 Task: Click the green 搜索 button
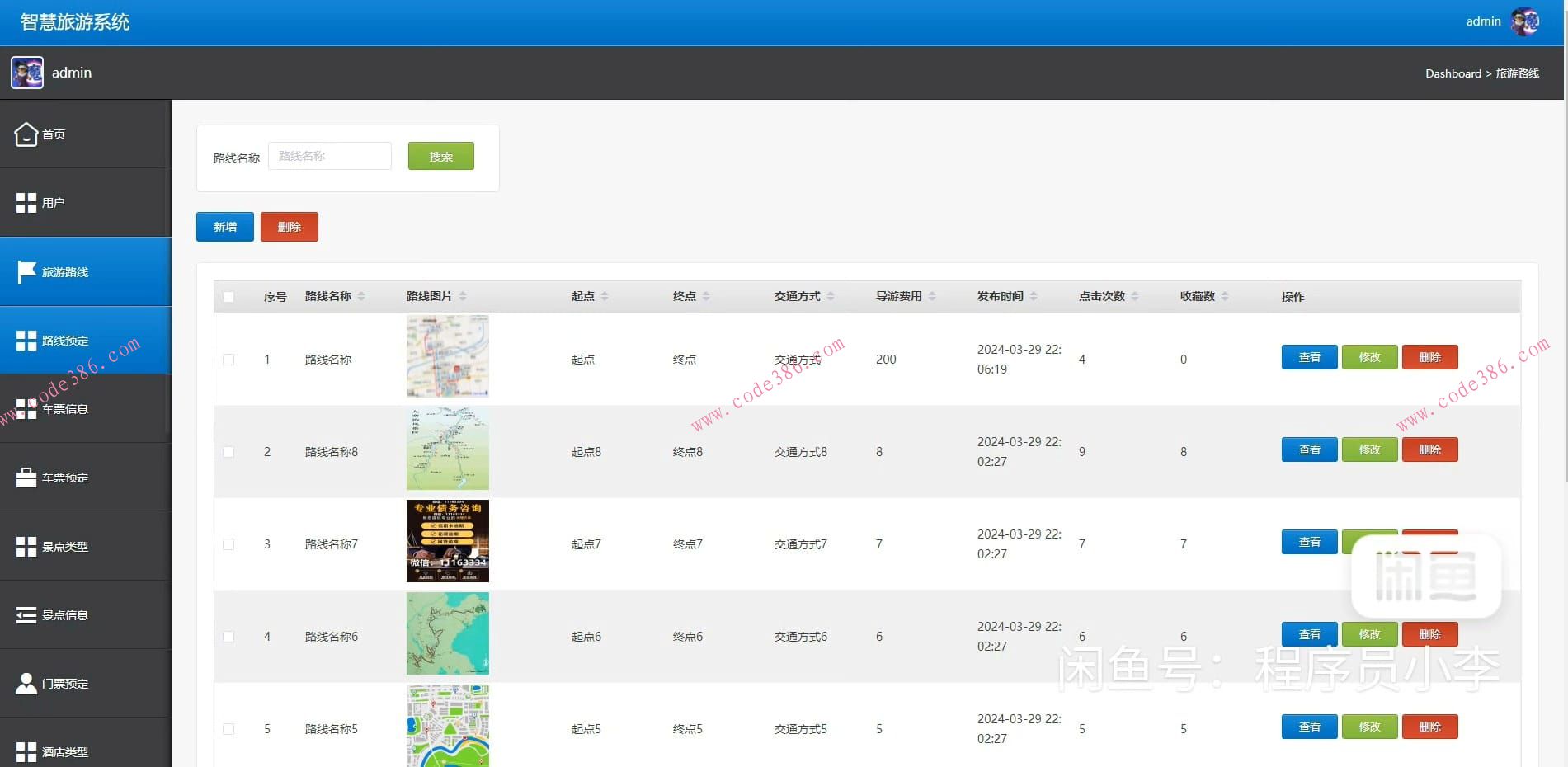click(x=440, y=156)
